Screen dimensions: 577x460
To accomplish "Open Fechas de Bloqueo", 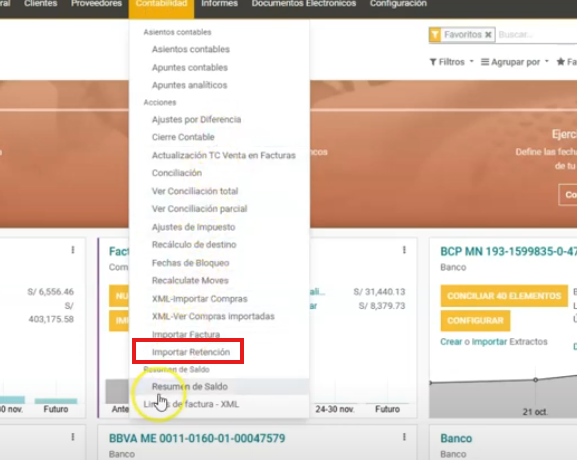I will pos(191,263).
